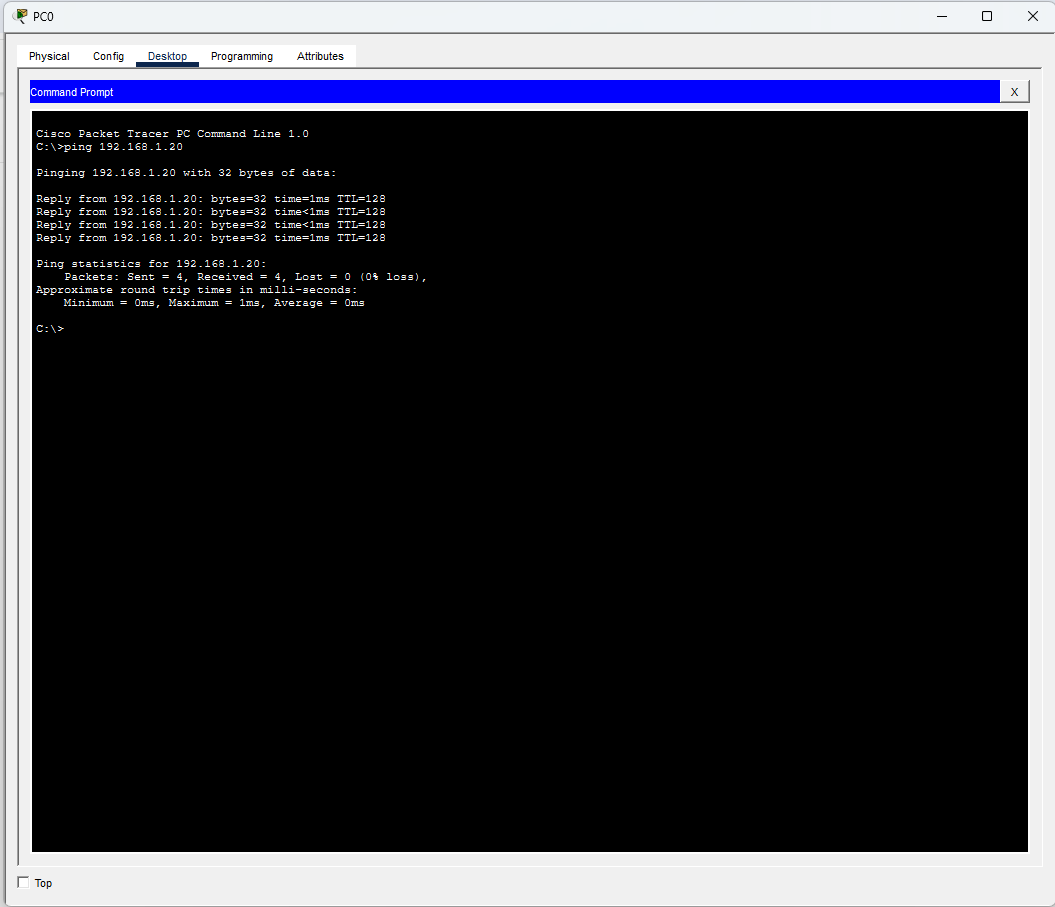
Task: Open the Physical tab
Action: click(x=49, y=57)
